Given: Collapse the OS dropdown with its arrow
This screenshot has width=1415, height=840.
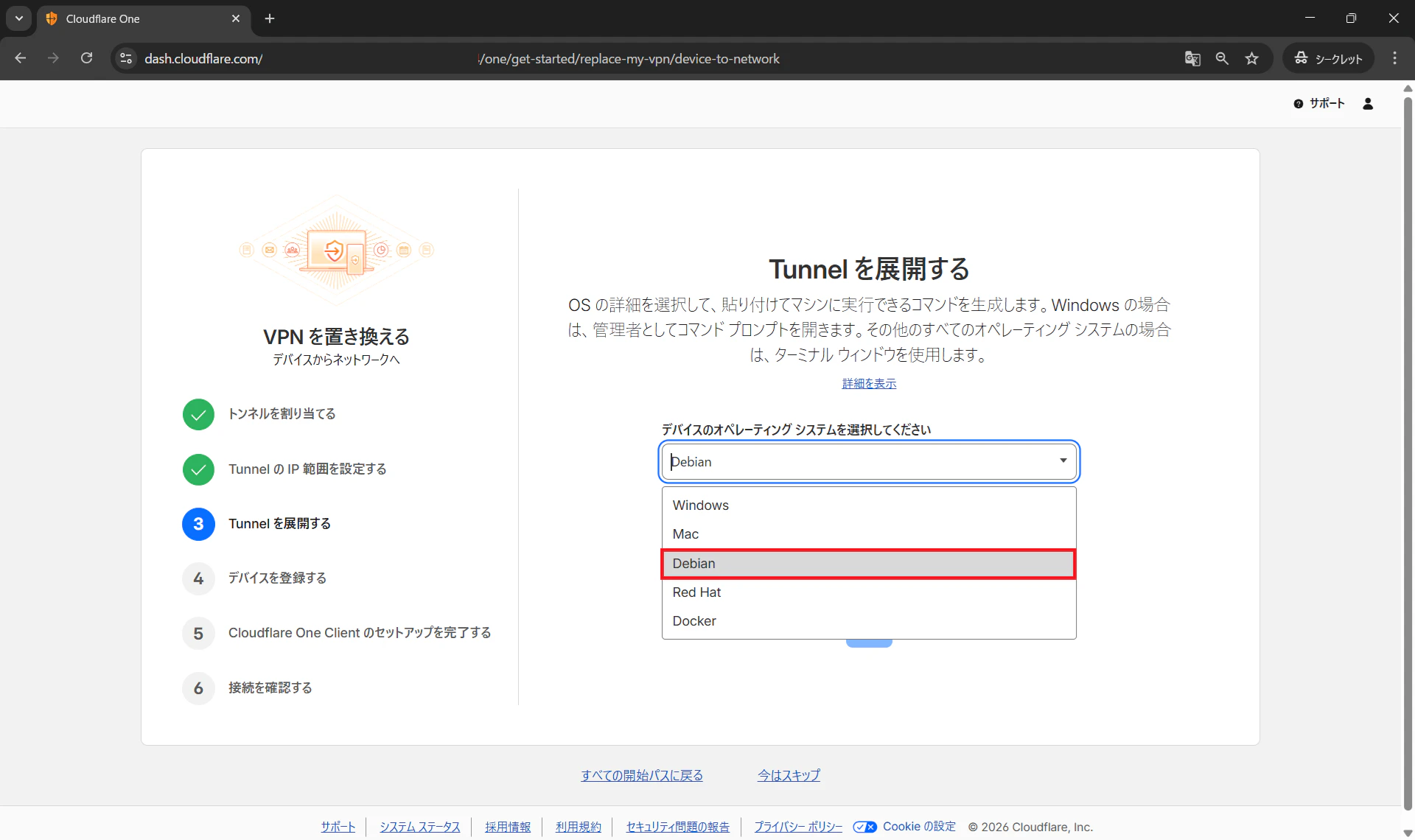Looking at the screenshot, I should tap(1063, 461).
